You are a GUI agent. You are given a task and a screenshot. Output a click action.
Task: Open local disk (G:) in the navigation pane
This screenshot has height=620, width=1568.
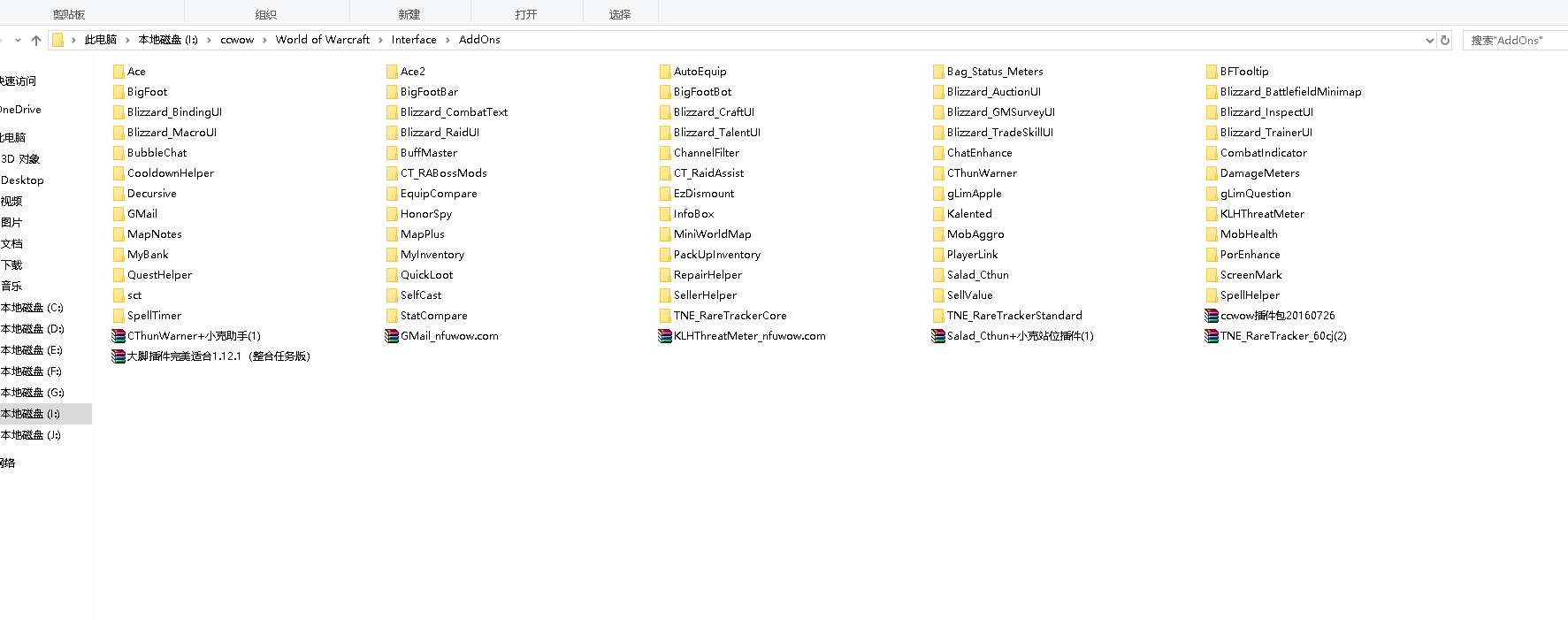pyautogui.click(x=32, y=393)
